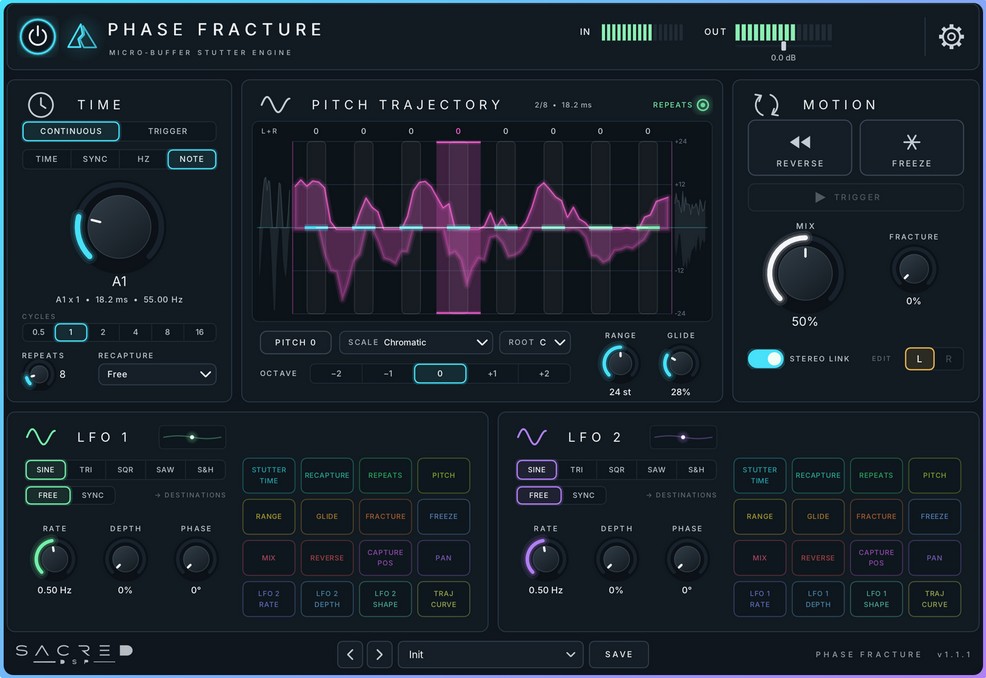Go to the next preset arrow
Viewport: 986px width, 678px height.
(x=379, y=654)
